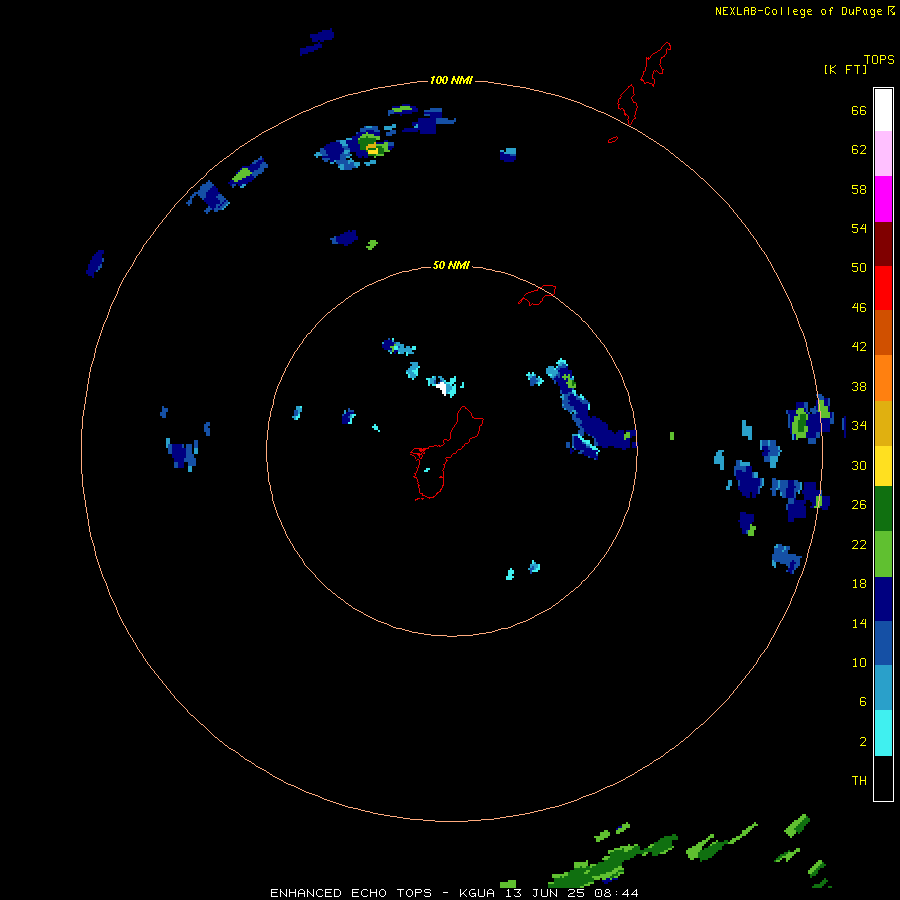Click the white echo patch north of Guam
Viewport: 900px width, 900px height.
pos(442,387)
